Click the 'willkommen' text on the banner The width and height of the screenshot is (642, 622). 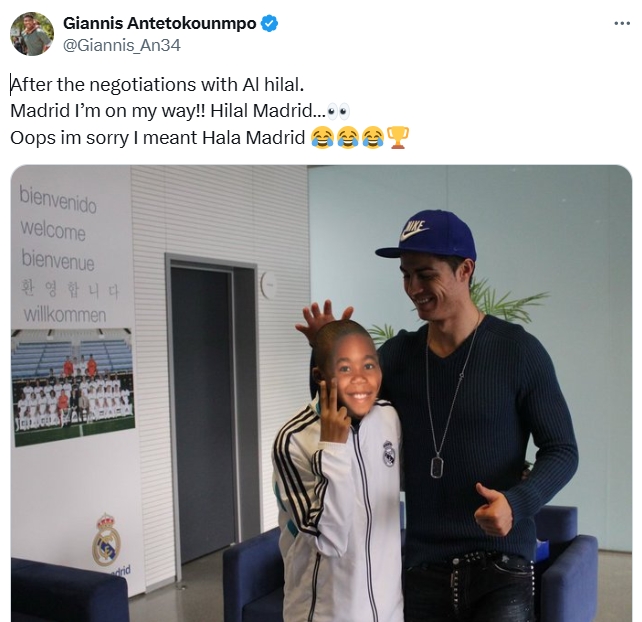(x=65, y=314)
